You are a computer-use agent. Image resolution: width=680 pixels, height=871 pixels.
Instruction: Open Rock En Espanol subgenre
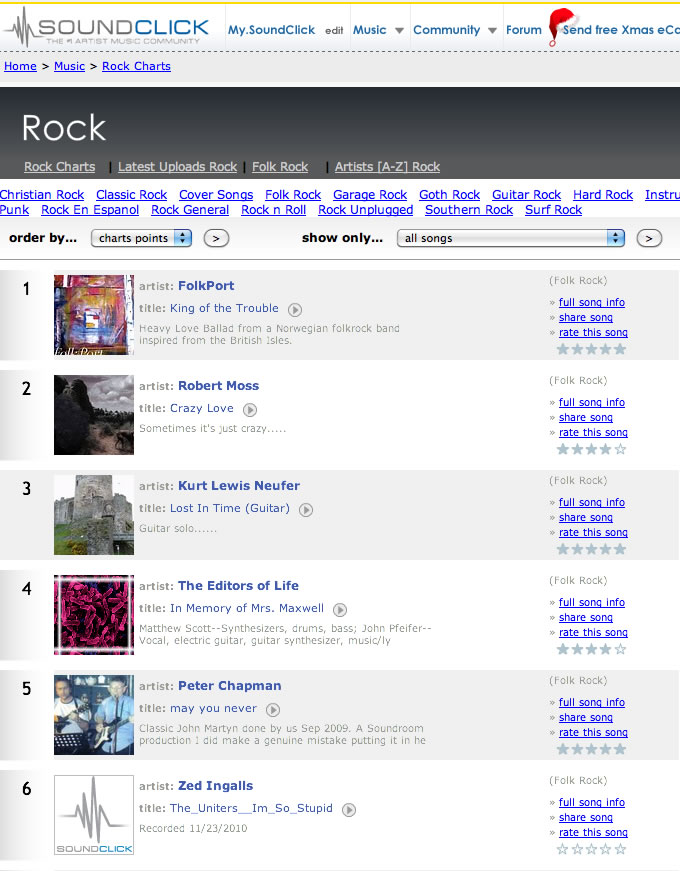point(90,210)
